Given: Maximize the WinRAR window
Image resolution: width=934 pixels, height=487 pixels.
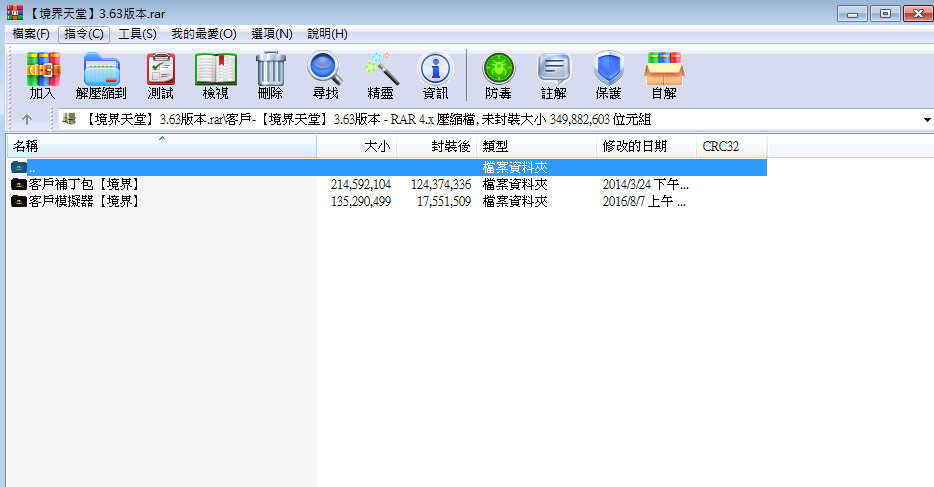Looking at the screenshot, I should pyautogui.click(x=885, y=14).
